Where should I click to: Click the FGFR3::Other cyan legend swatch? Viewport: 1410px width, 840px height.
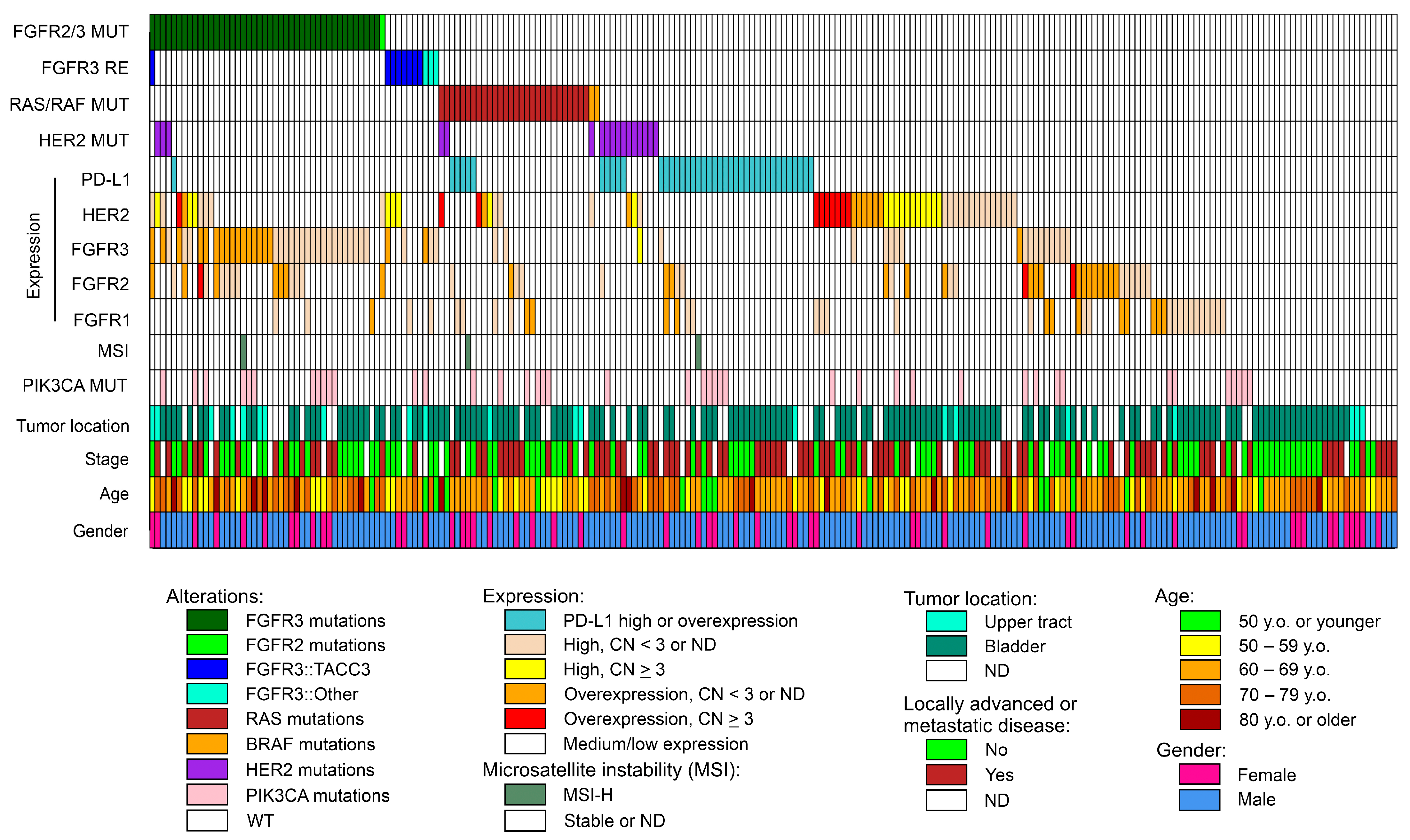(x=207, y=694)
